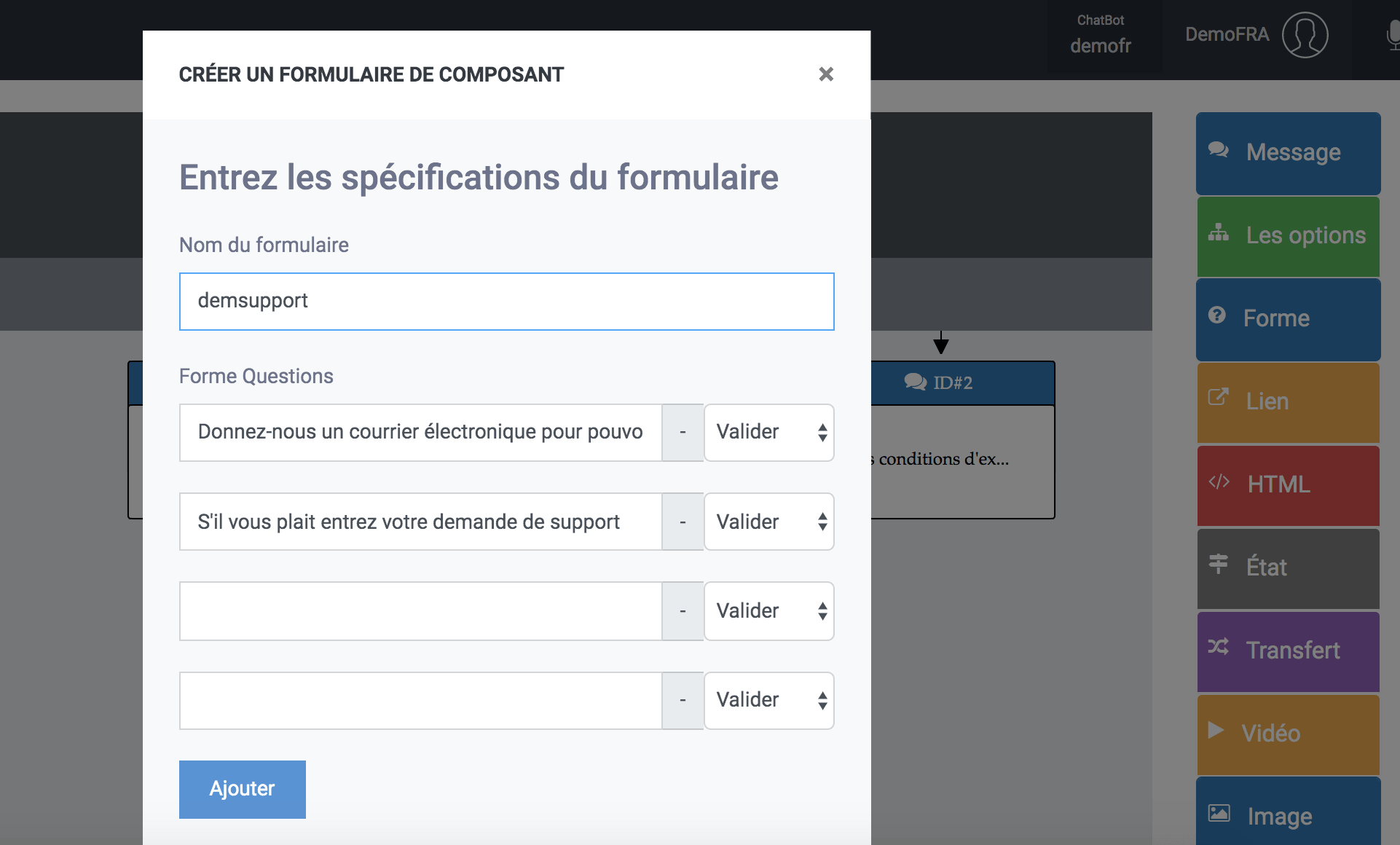Click the Forme question mark icon

pyautogui.click(x=1216, y=315)
